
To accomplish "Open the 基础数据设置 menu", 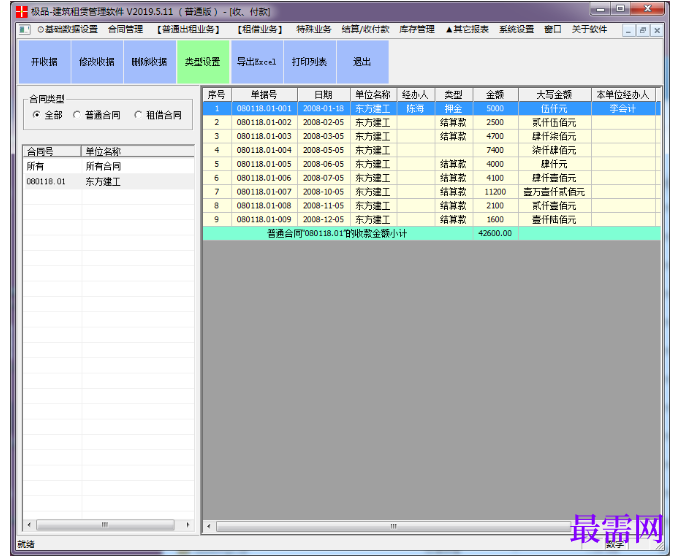I will coord(68,30).
